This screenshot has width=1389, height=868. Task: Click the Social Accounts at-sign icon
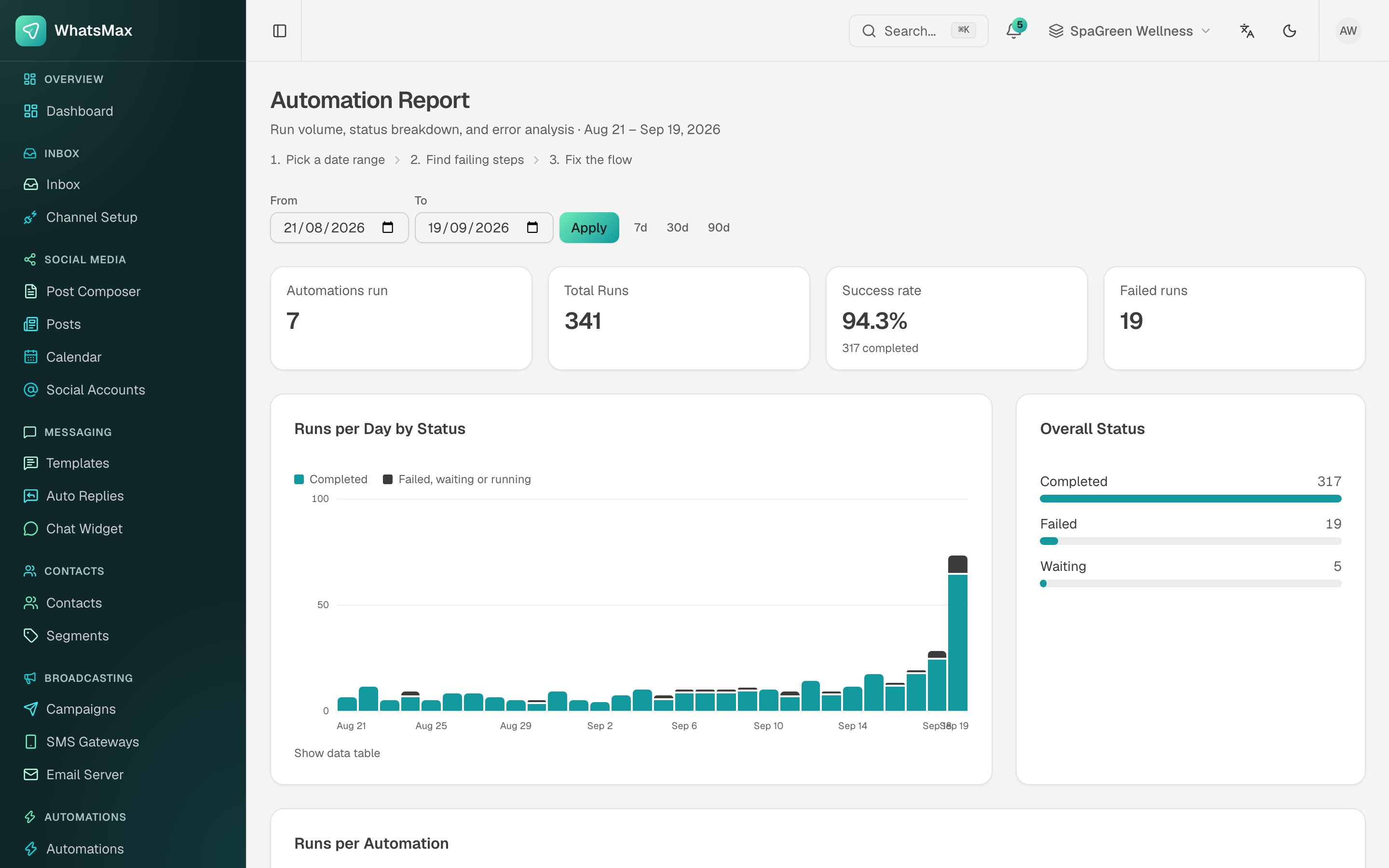click(x=30, y=390)
